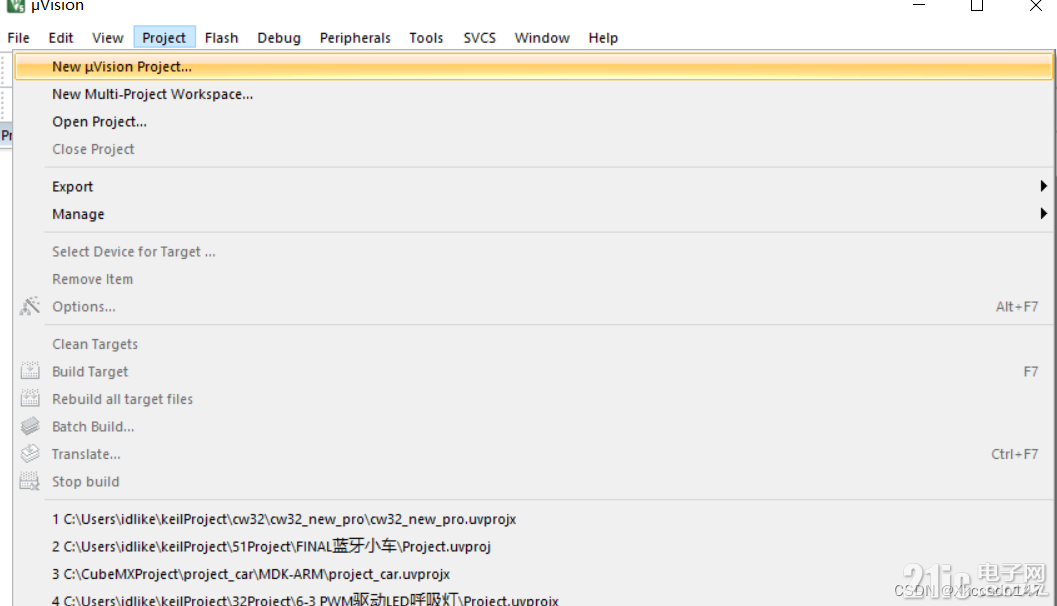Open the Edit menu
This screenshot has width=1057, height=606.
click(61, 38)
